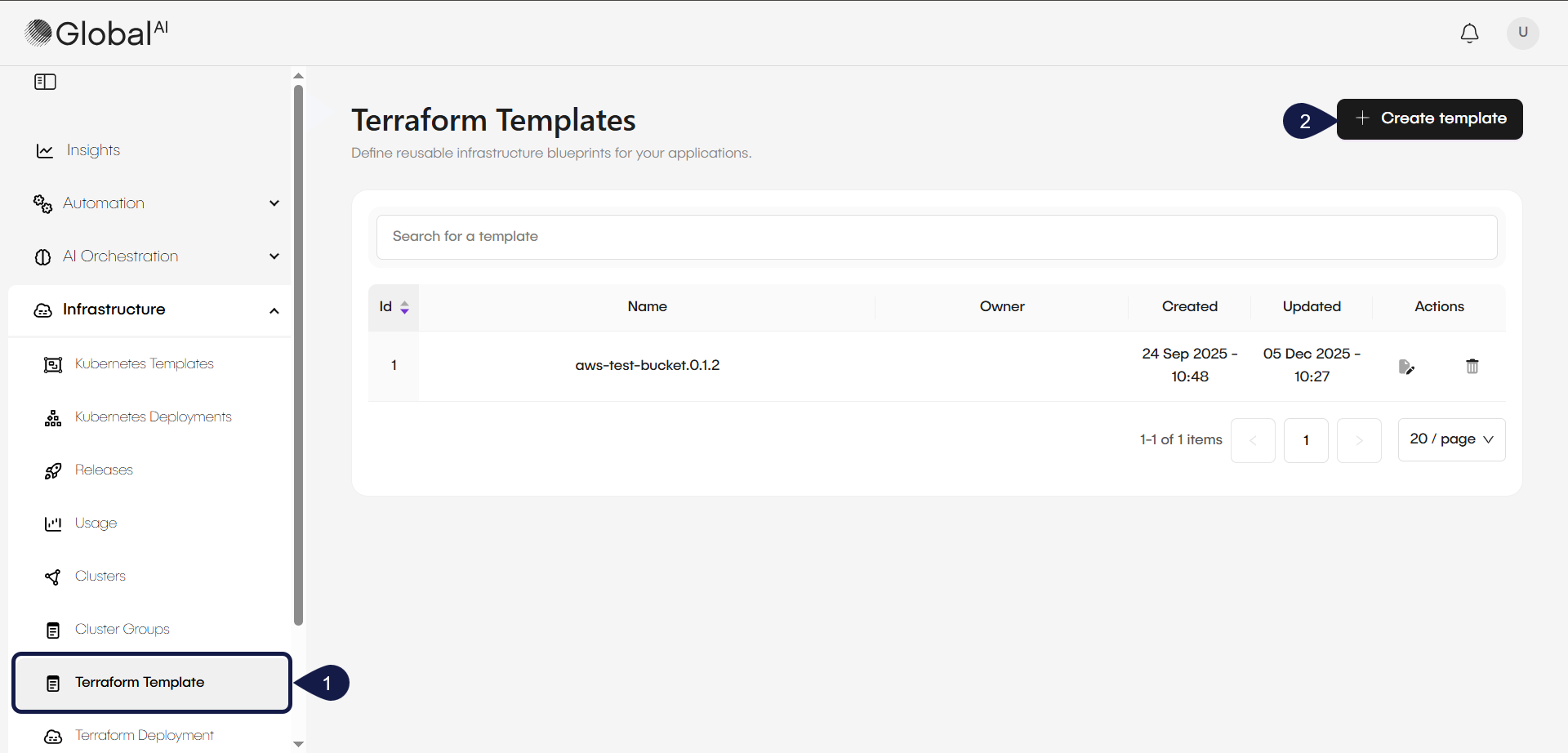Edit the aws-test-bucket template with the pencil icon
The height and width of the screenshot is (753, 1568).
click(1407, 365)
